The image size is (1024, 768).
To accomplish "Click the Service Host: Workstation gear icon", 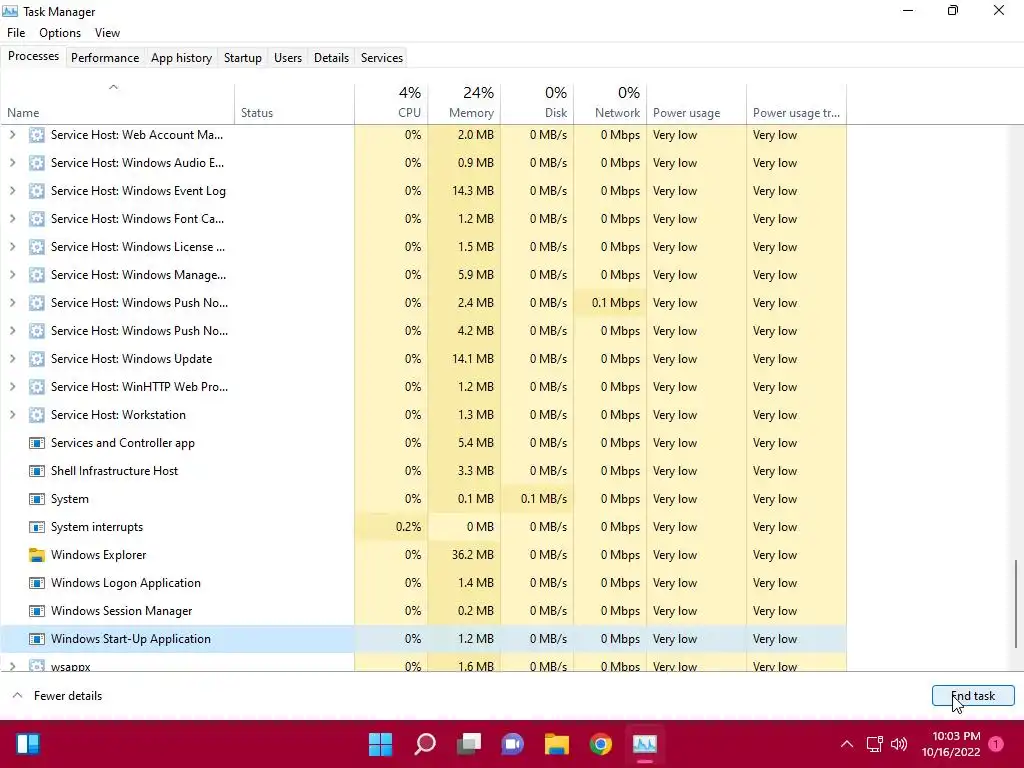I will (x=37, y=415).
